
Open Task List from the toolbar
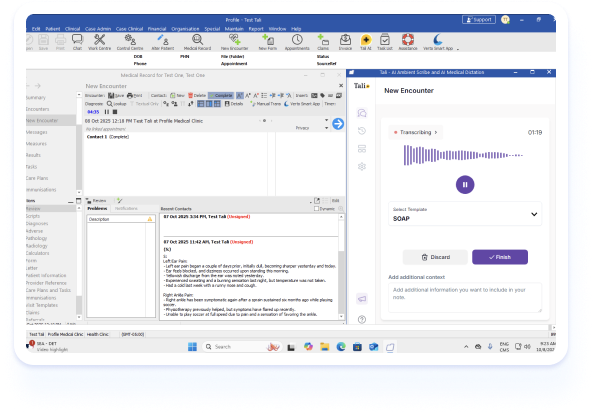pos(385,42)
